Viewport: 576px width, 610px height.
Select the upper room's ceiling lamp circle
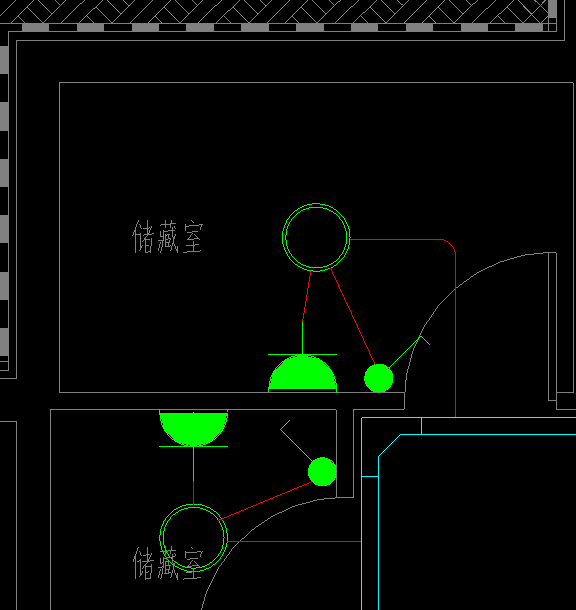point(316,237)
